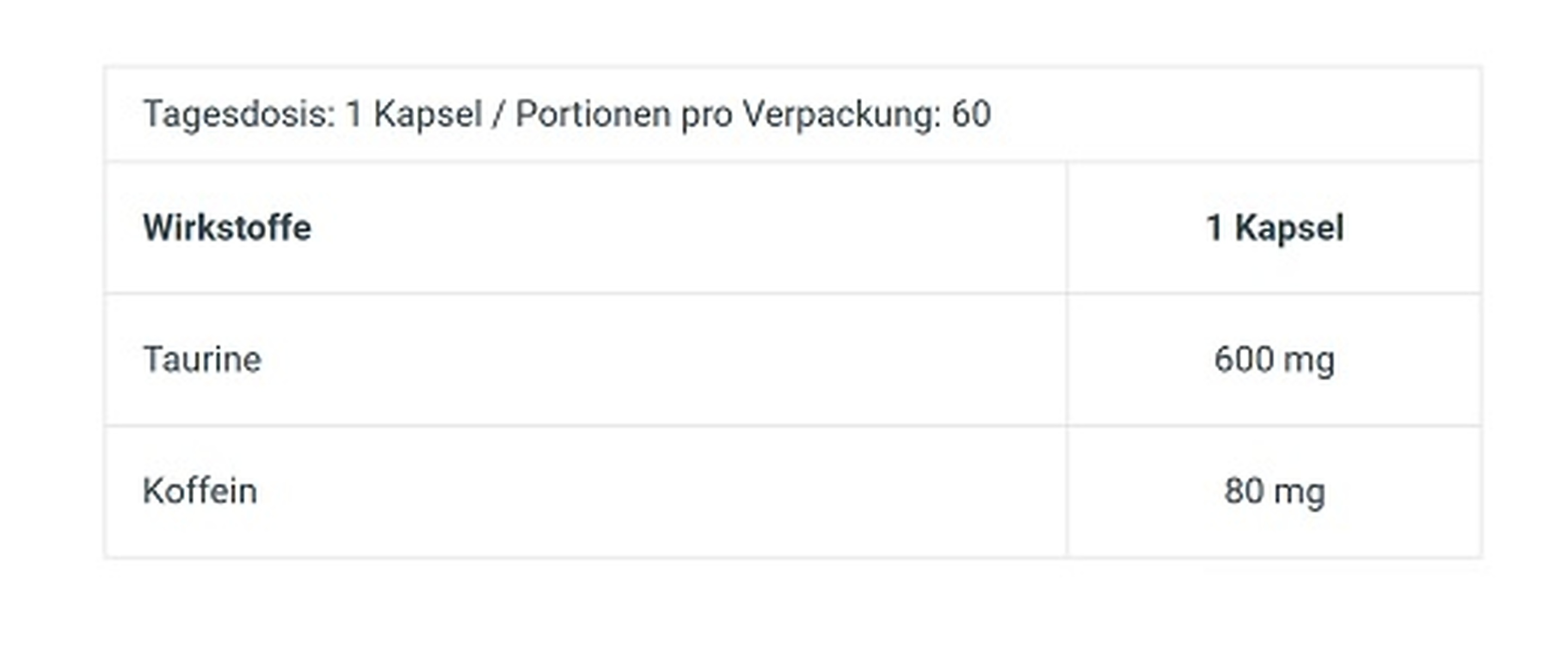Click the Taurine ingredient name
The height and width of the screenshot is (653, 1568).
202,359
